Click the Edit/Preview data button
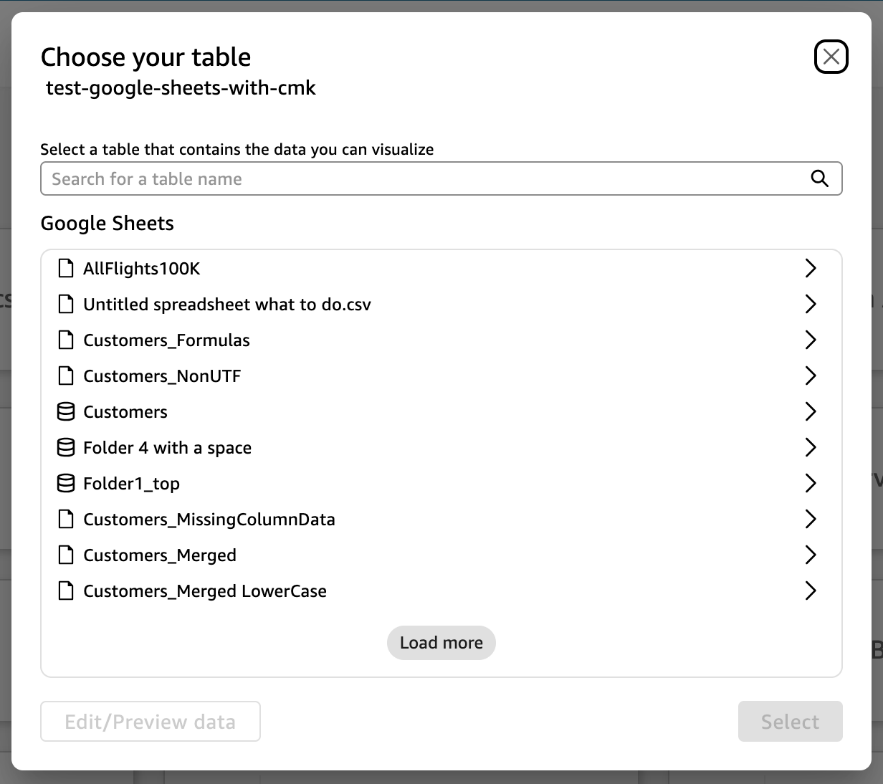Viewport: 883px width, 784px height. click(x=150, y=722)
